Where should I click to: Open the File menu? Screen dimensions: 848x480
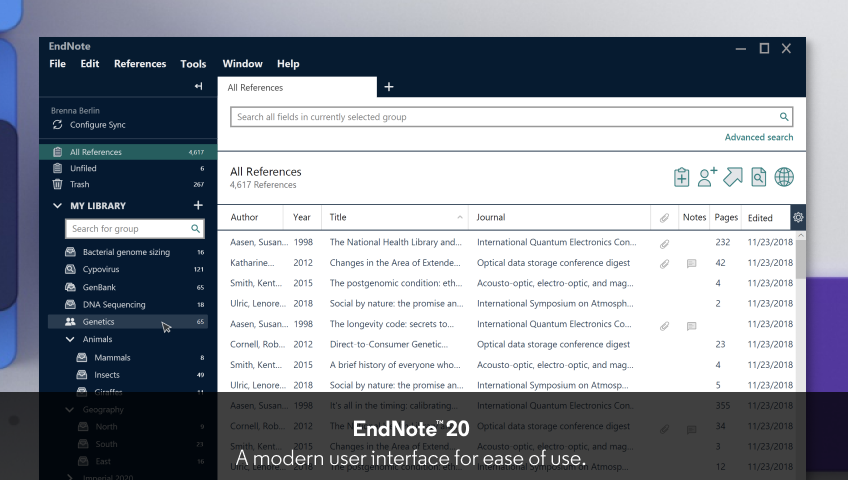pyautogui.click(x=57, y=64)
